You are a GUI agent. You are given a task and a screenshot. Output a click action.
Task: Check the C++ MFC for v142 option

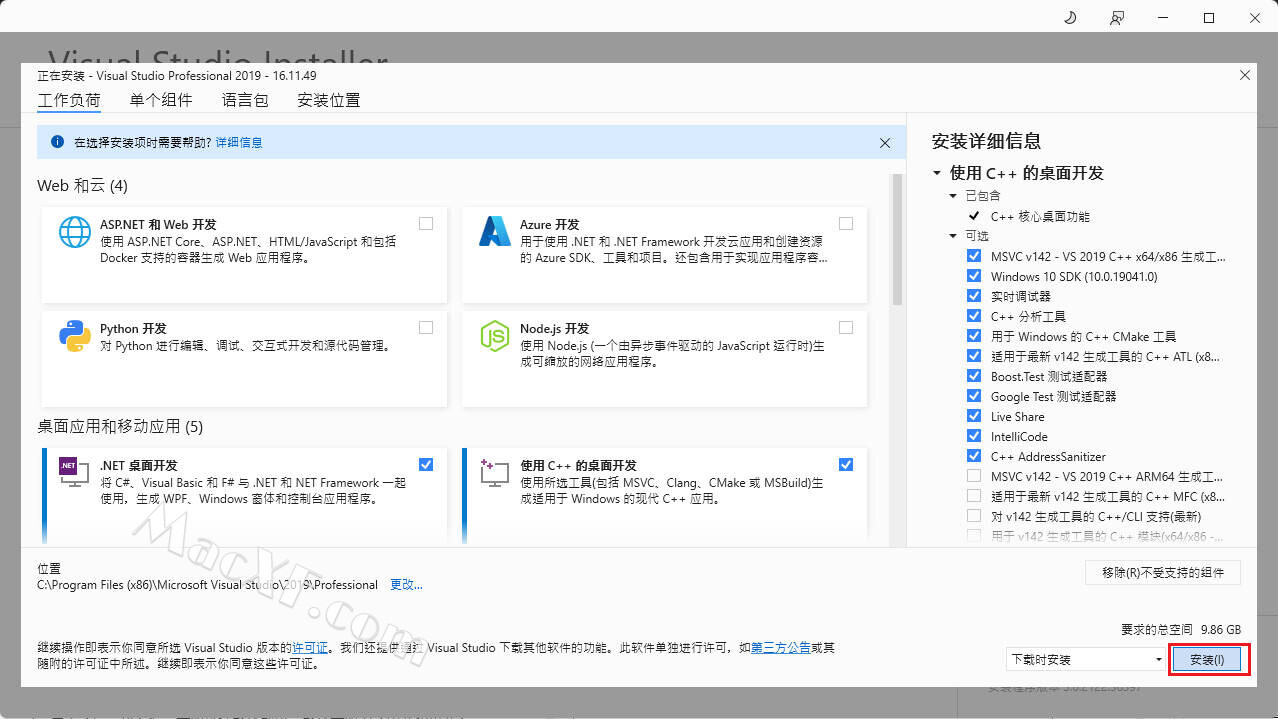974,496
